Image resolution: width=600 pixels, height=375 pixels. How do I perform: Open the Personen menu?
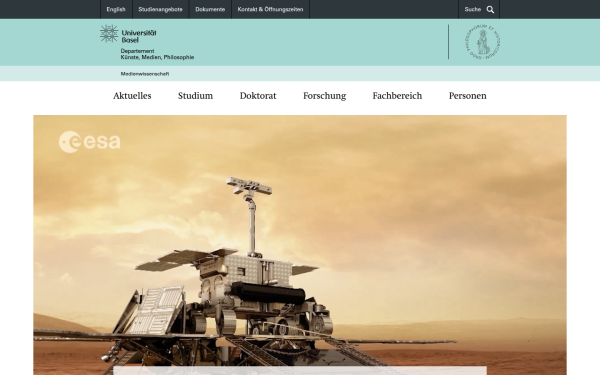(468, 96)
